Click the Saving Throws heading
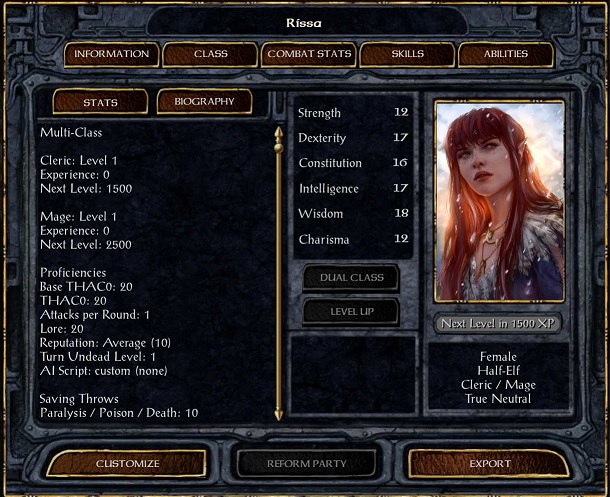Screen dimensions: 610x497 (79, 399)
